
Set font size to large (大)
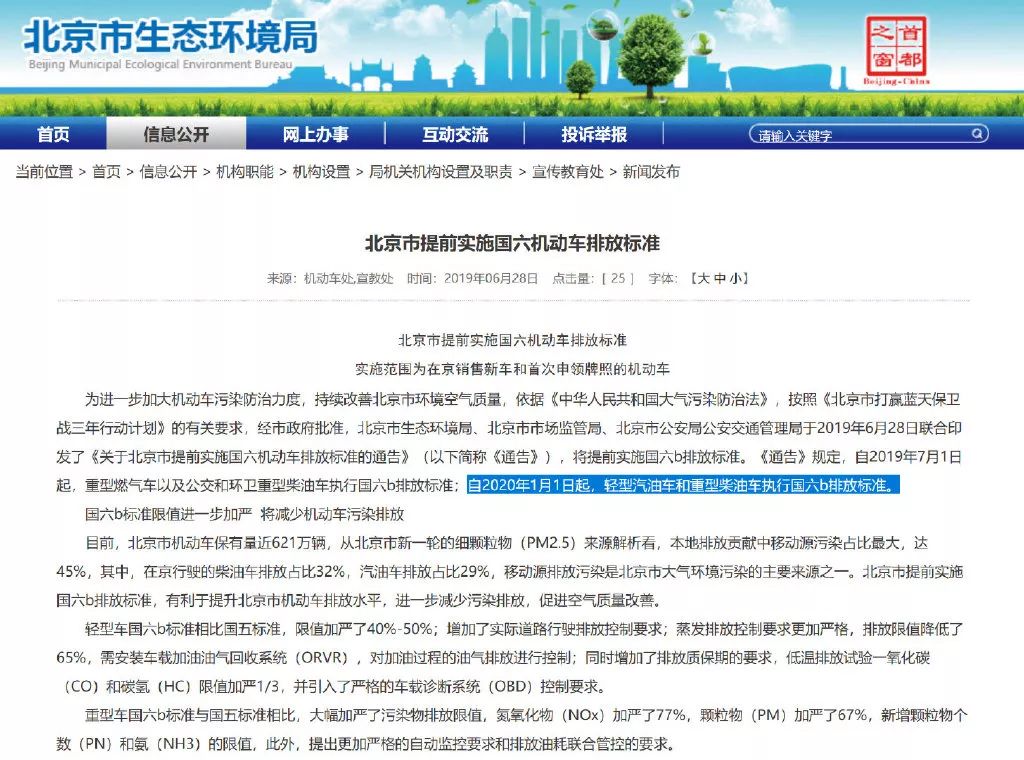click(701, 278)
